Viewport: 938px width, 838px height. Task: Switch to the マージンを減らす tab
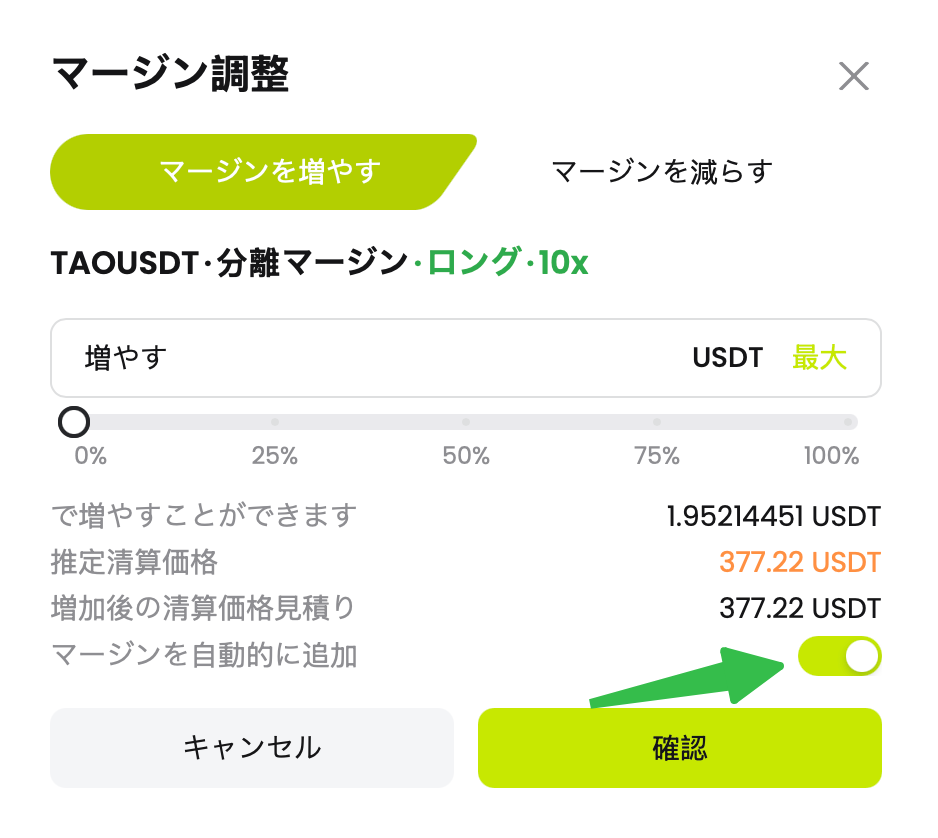click(x=661, y=171)
